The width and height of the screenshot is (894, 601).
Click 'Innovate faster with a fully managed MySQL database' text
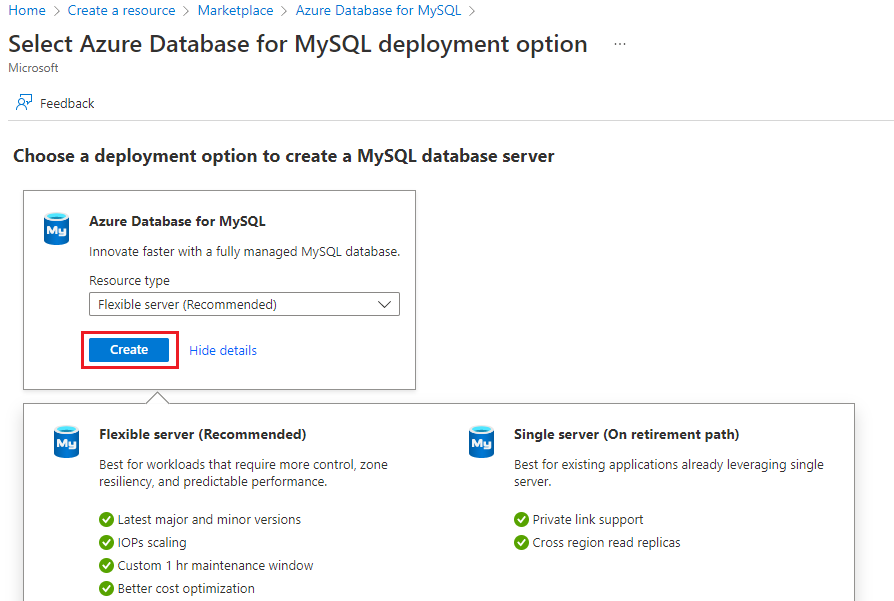[x=245, y=251]
